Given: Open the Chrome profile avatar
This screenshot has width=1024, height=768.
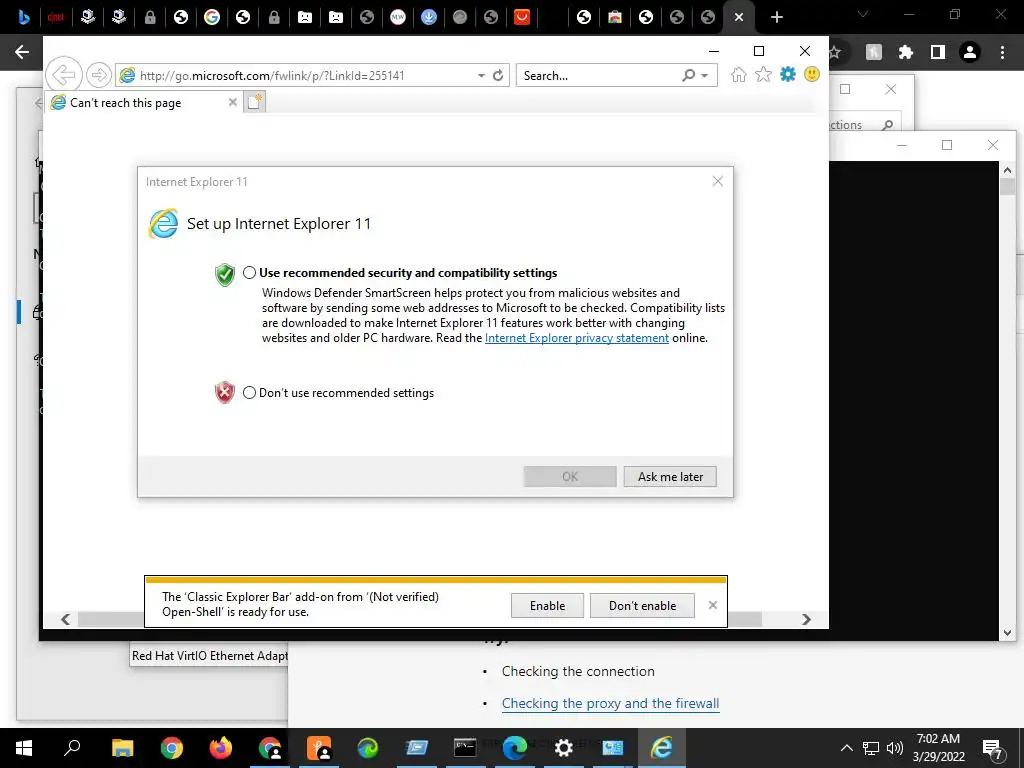Looking at the screenshot, I should click(970, 52).
